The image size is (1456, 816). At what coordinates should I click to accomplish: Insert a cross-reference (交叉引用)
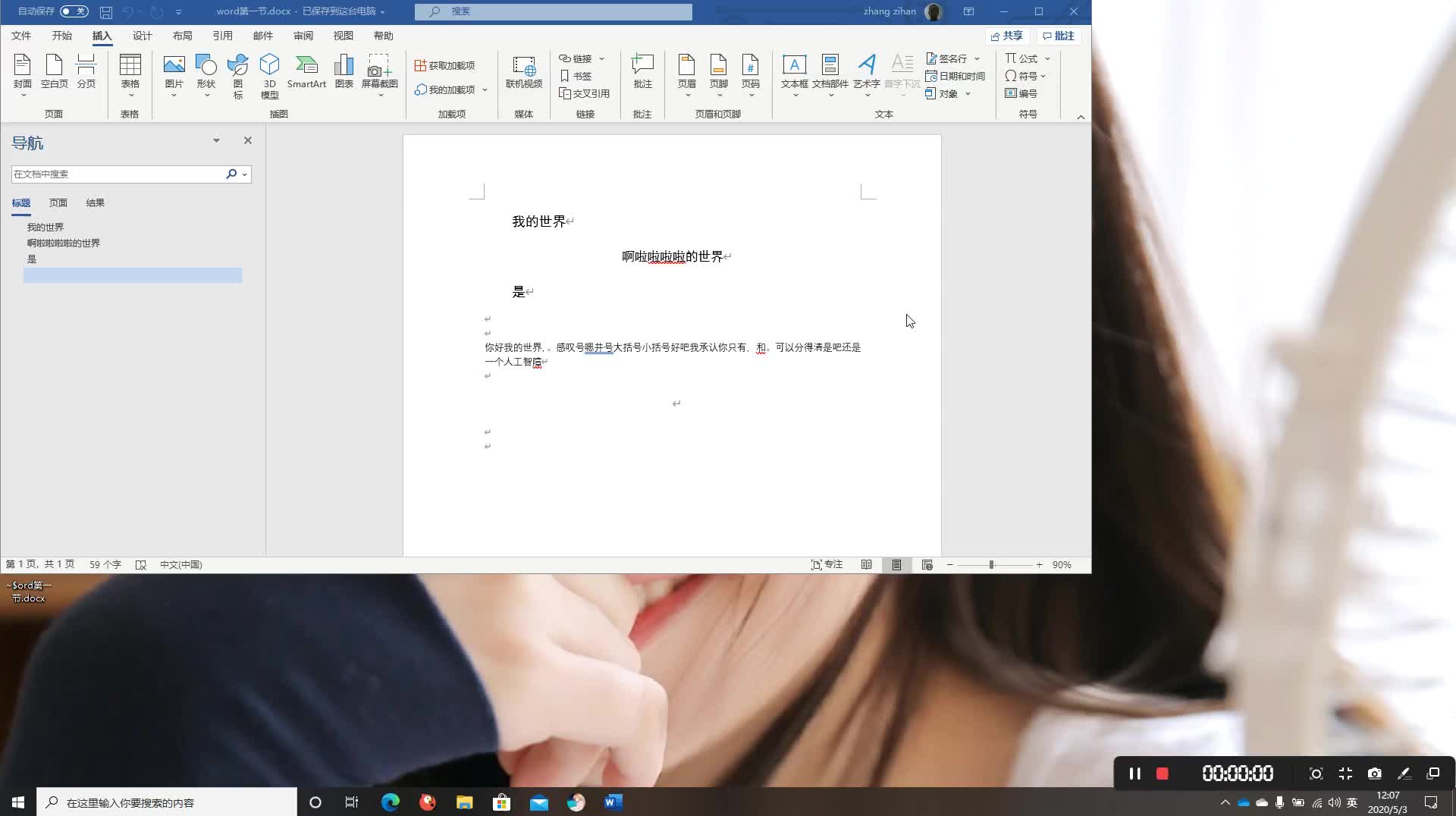point(585,93)
